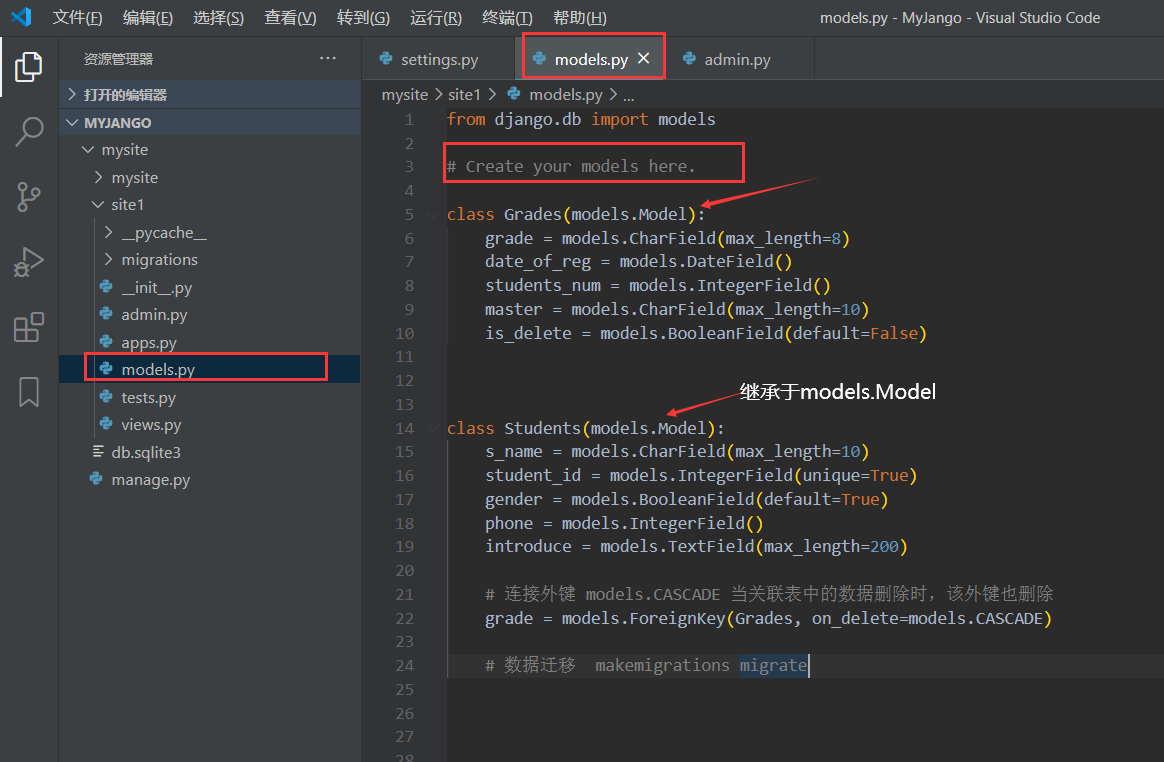This screenshot has width=1164, height=762.
Task: Click models.py in the breadcrumb path
Action: coord(566,94)
